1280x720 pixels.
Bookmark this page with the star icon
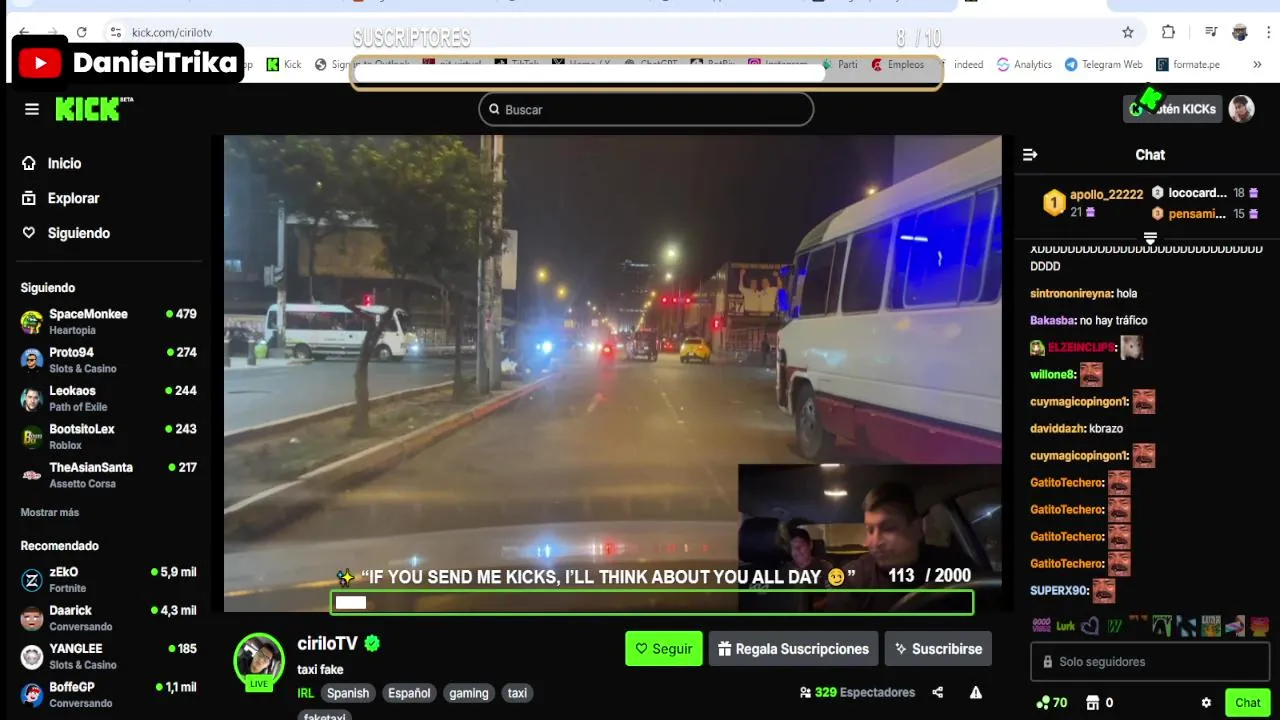pyautogui.click(x=1128, y=32)
